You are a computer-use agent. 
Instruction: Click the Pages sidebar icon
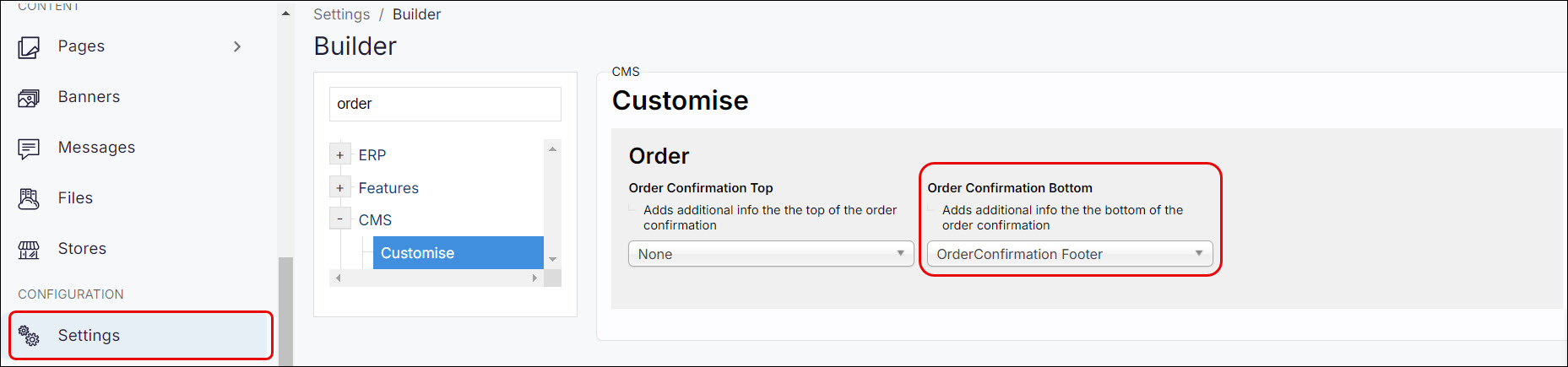point(29,47)
